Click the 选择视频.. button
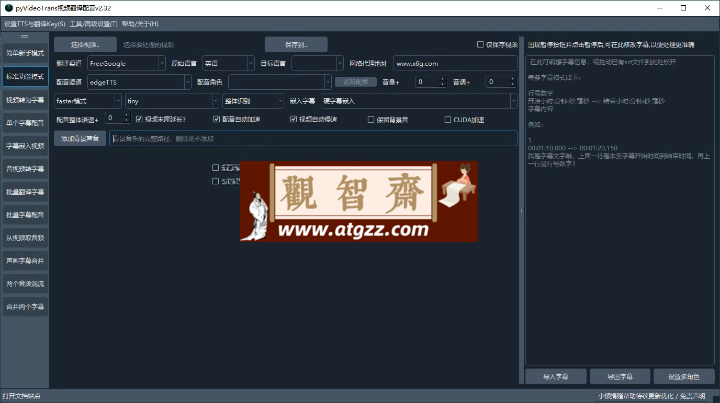720x403 pixels. (85, 45)
